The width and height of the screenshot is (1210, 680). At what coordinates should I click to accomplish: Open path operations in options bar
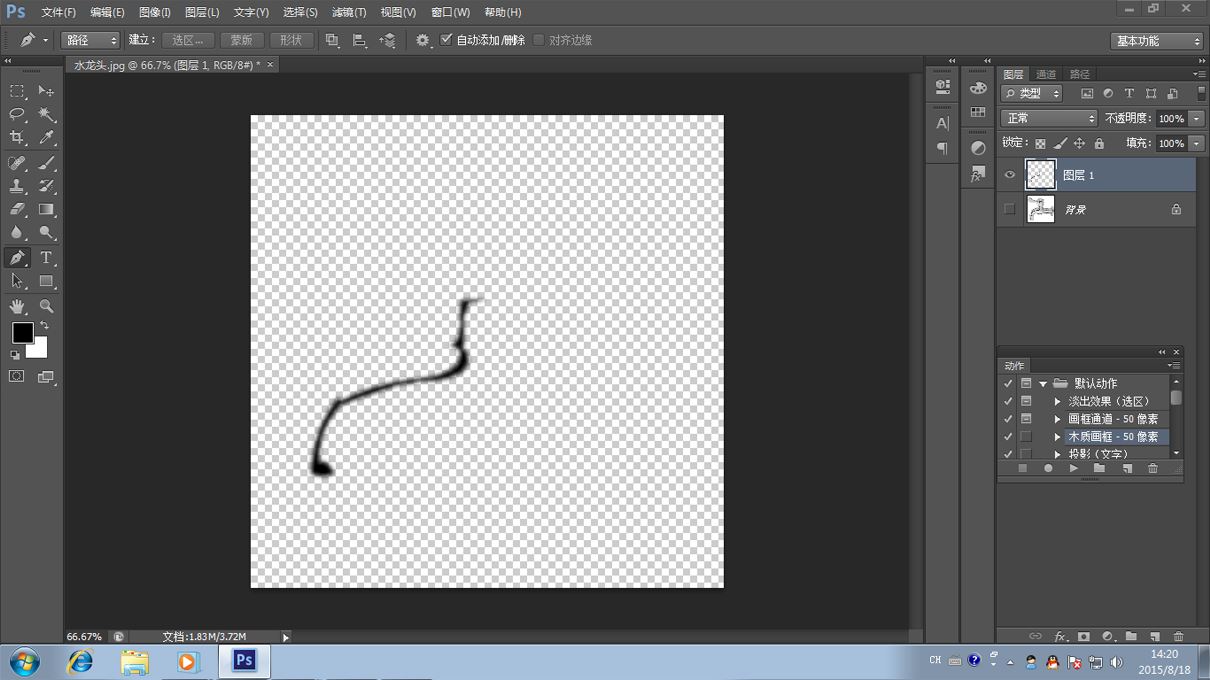332,40
